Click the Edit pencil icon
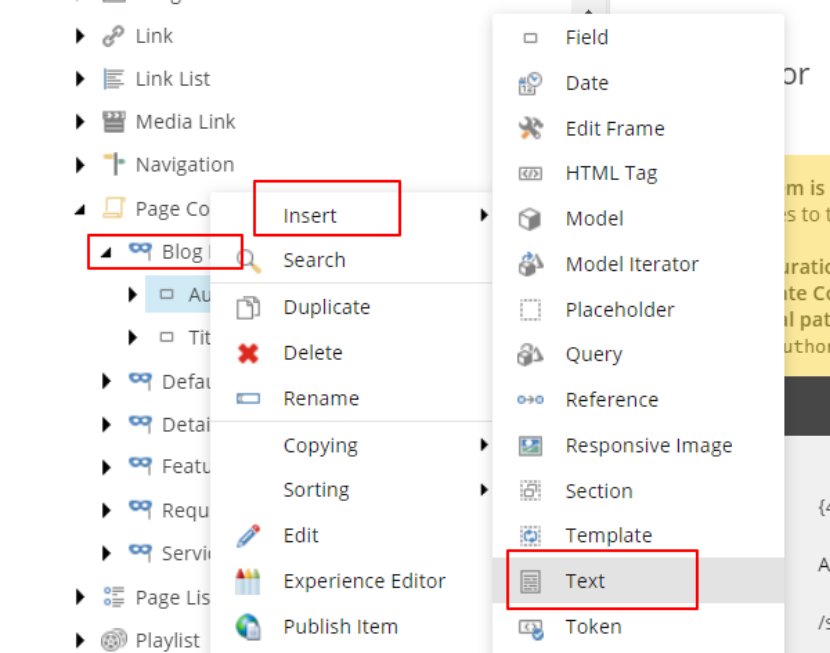The image size is (830, 653). (x=248, y=536)
